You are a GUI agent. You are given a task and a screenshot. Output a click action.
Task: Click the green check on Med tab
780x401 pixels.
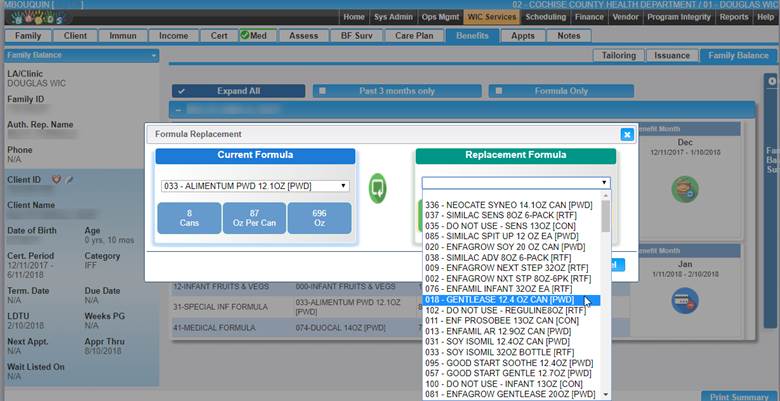point(245,35)
